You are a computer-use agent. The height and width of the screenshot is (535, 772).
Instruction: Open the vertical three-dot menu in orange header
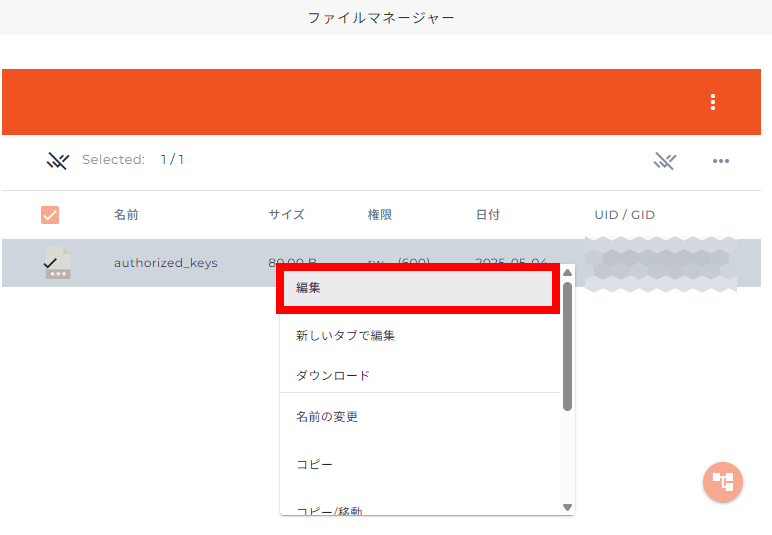pyautogui.click(x=712, y=102)
